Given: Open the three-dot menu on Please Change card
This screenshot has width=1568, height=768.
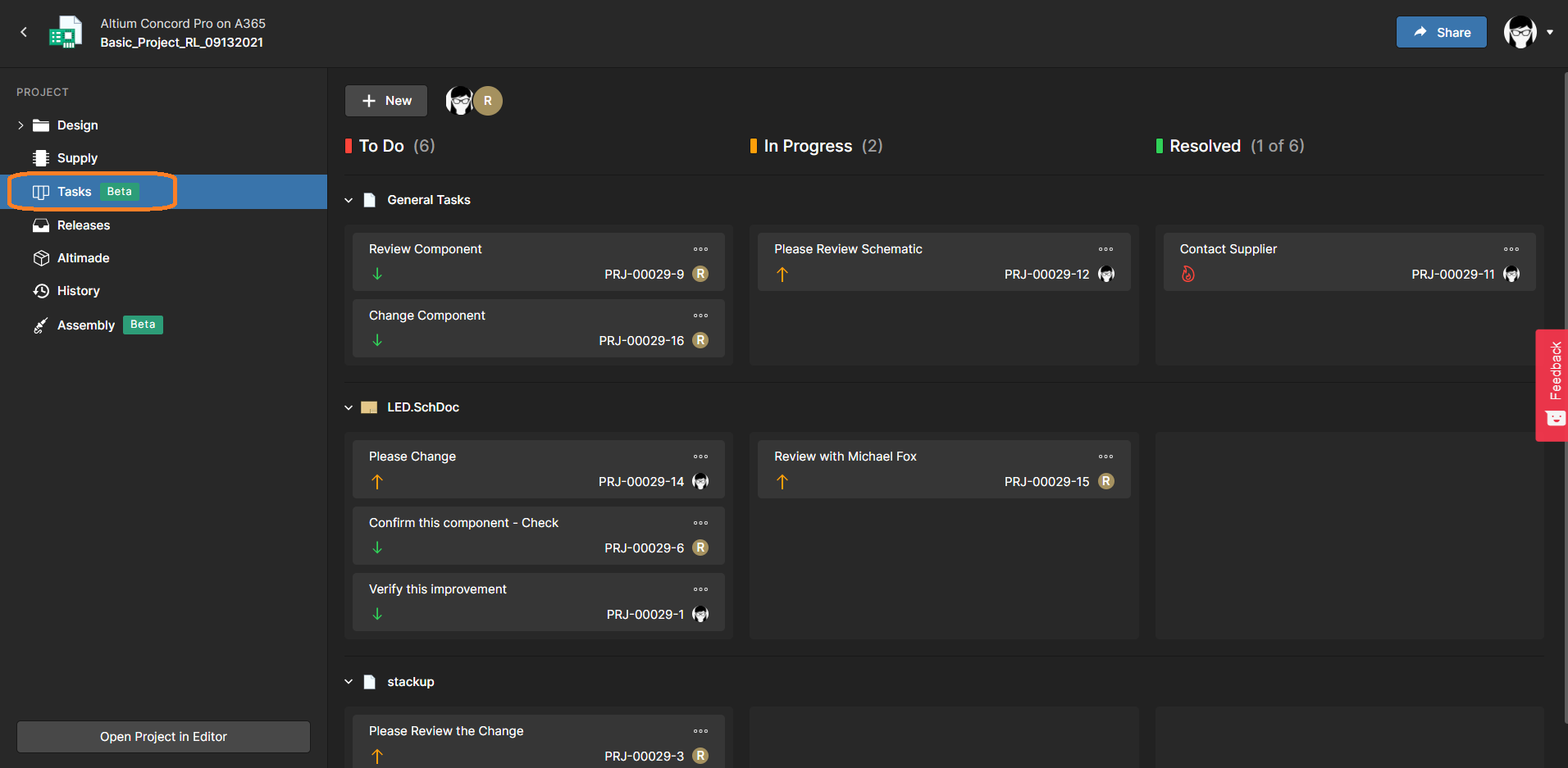Looking at the screenshot, I should pyautogui.click(x=700, y=457).
